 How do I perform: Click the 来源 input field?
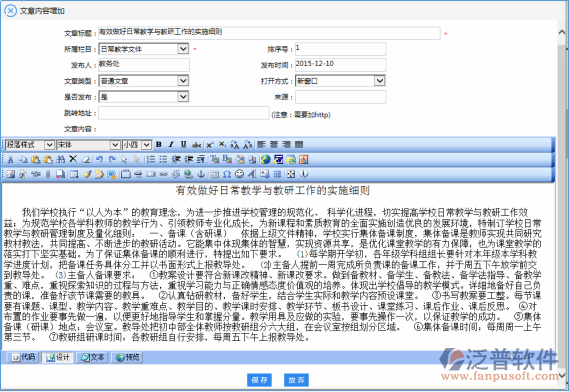click(x=340, y=97)
